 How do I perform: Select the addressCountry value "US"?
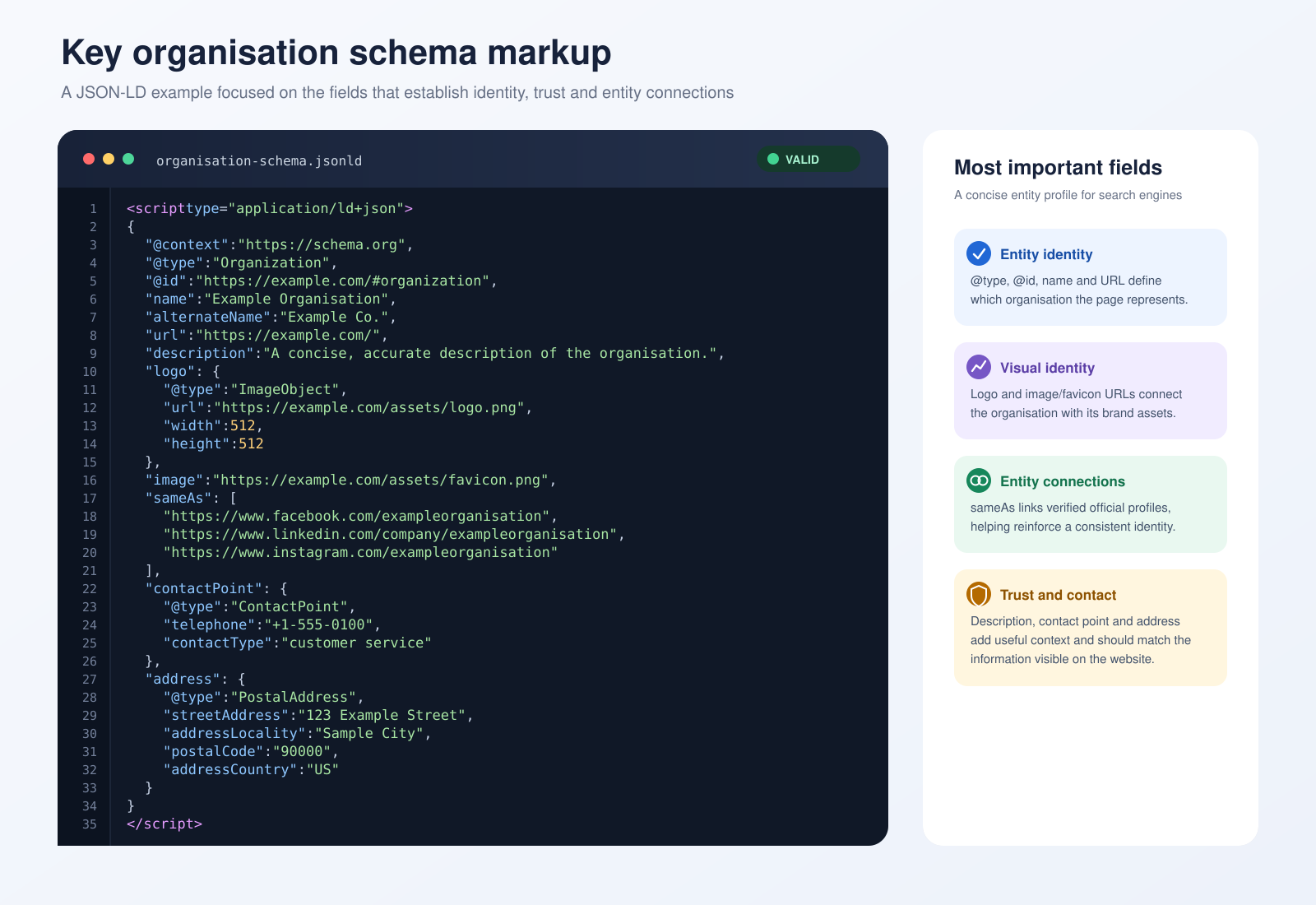click(322, 769)
